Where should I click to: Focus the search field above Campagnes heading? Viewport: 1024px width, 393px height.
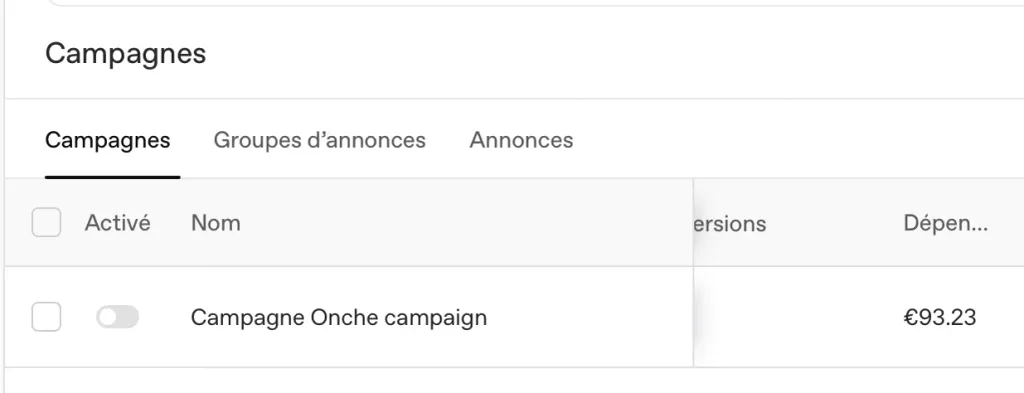(536, 3)
